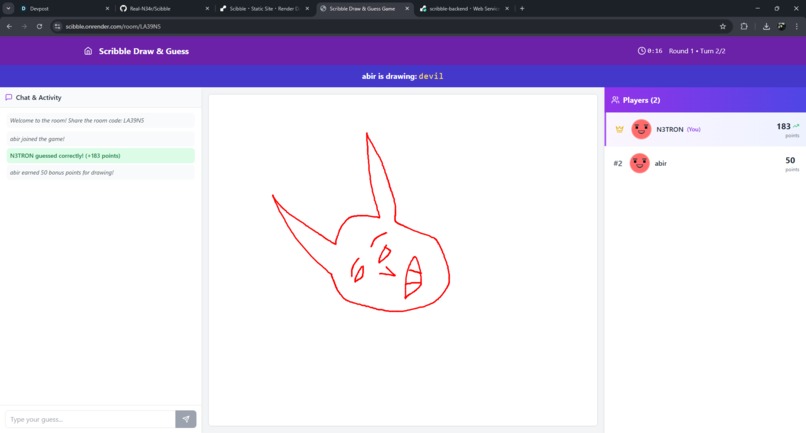Click the site info icon in address bar
Viewport: 806px width, 433px height.
point(58,26)
